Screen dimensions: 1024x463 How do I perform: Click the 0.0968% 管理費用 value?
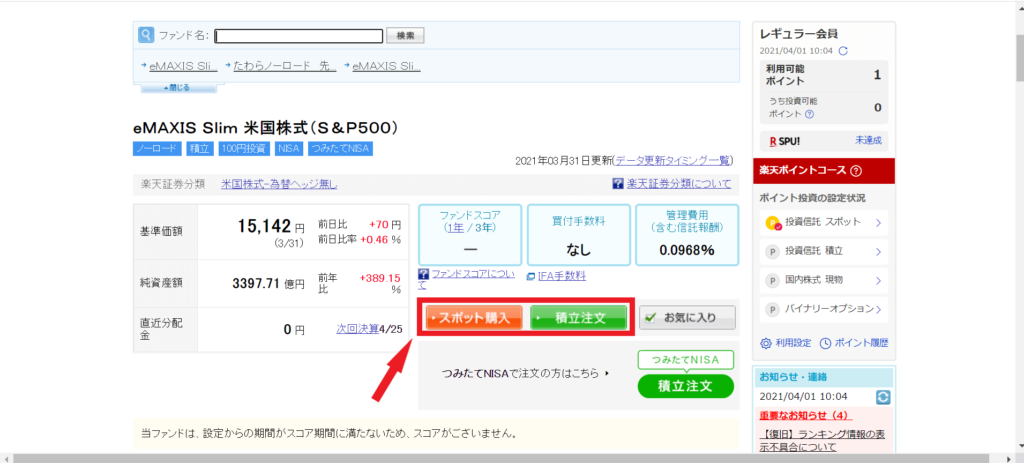686,250
